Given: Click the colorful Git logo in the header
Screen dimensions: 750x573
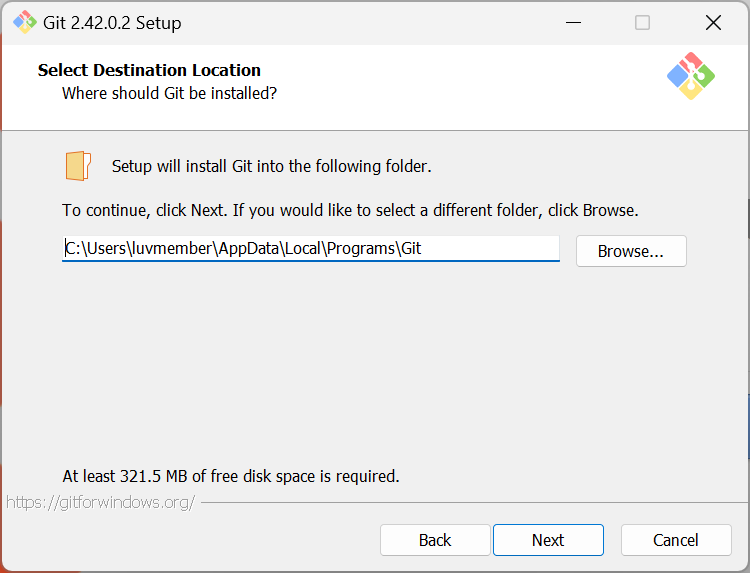Looking at the screenshot, I should [x=690, y=76].
